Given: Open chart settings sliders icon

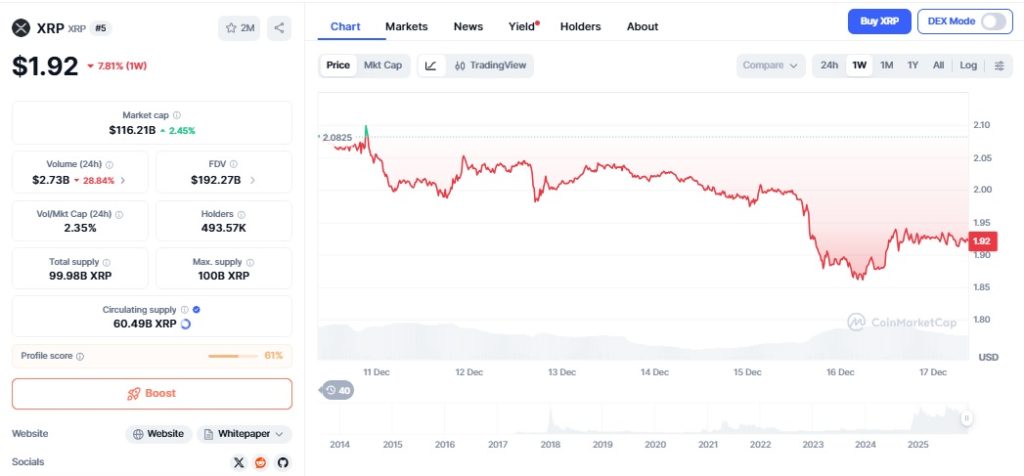Looking at the screenshot, I should pos(999,65).
